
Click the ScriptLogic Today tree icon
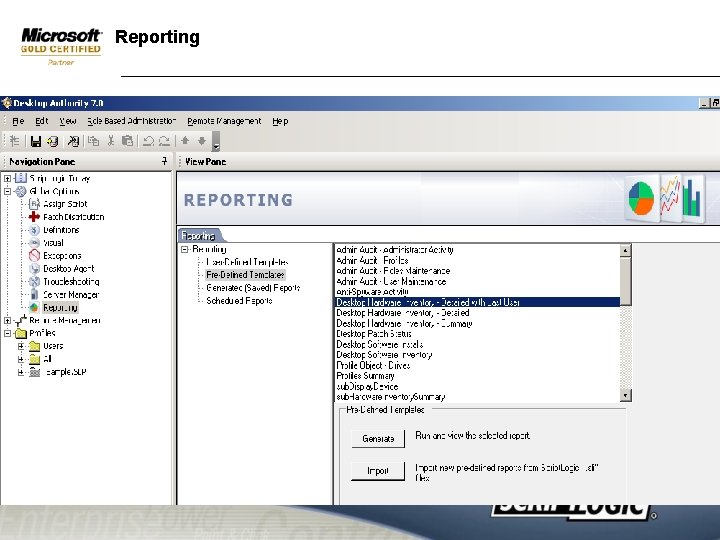[21, 178]
